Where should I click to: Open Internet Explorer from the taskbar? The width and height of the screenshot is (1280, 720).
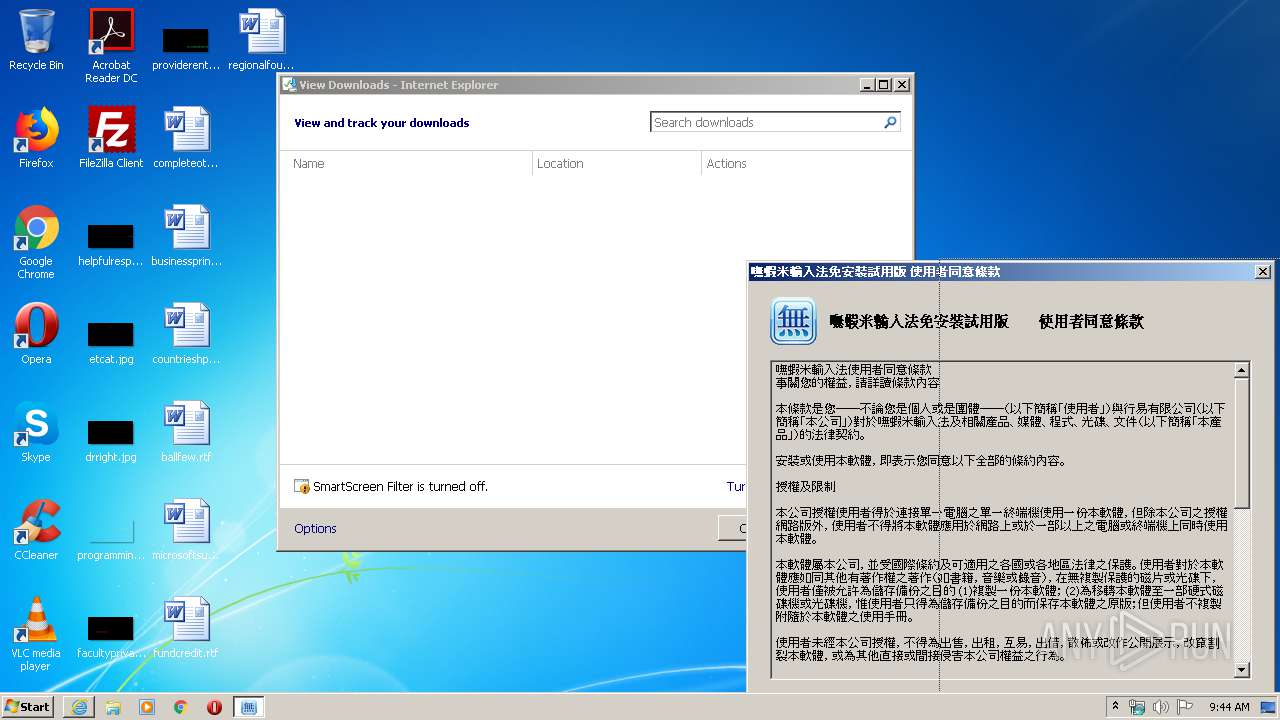pyautogui.click(x=79, y=707)
